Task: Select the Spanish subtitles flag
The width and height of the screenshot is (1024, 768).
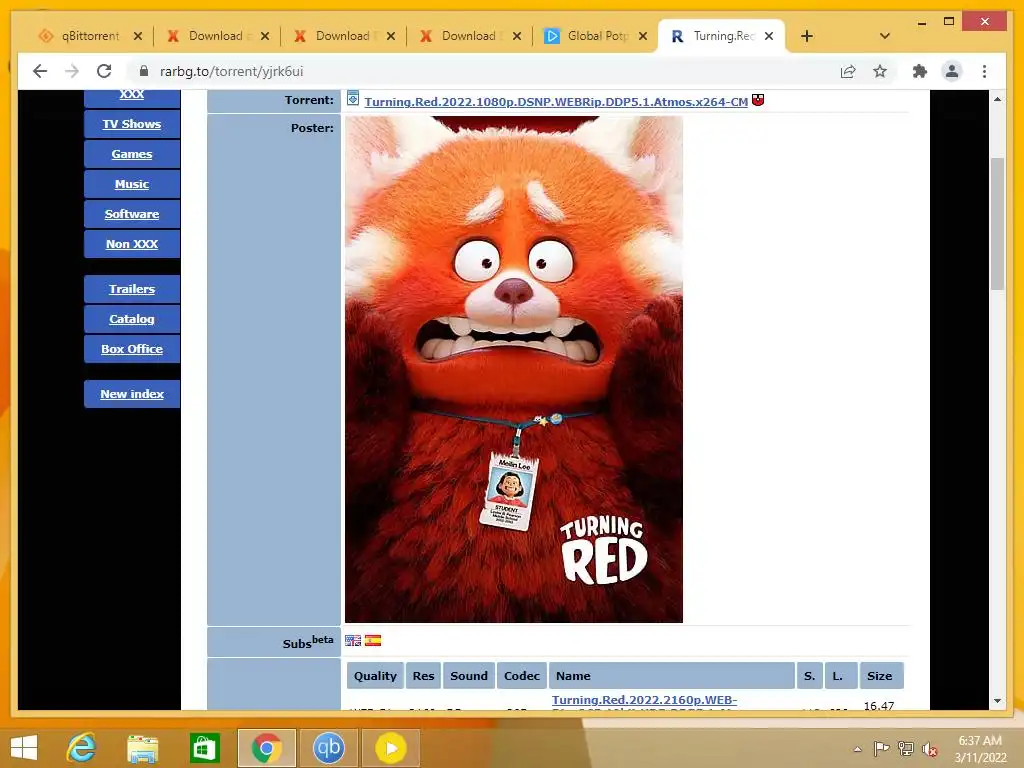Action: [373, 641]
